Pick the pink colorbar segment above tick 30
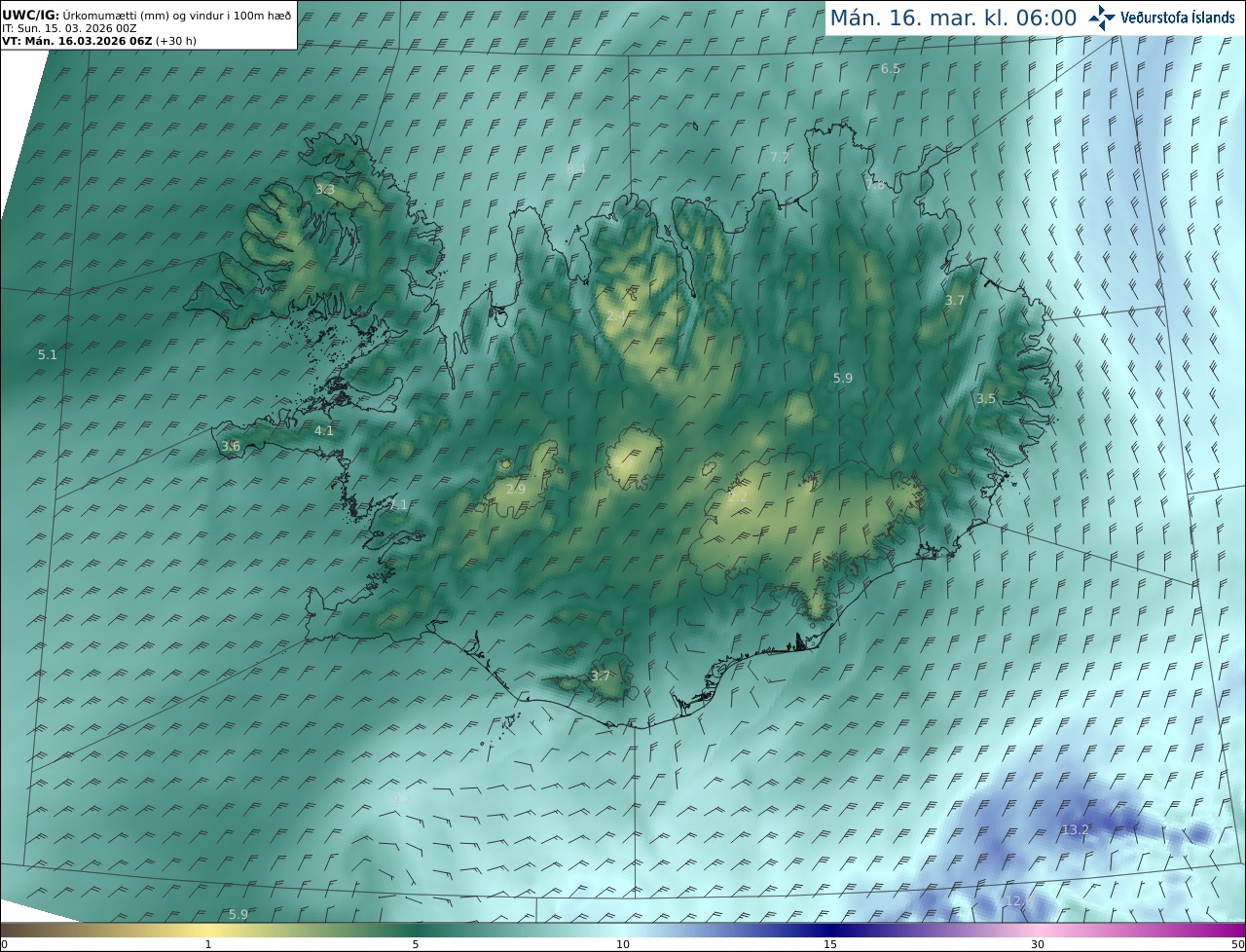The image size is (1246, 952). tap(1038, 931)
